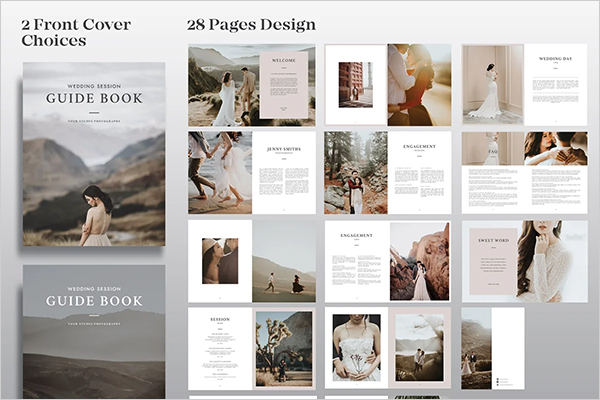Screen dimensions: 600x400
Task: Open the bride holding flowers spread
Action: (388, 348)
